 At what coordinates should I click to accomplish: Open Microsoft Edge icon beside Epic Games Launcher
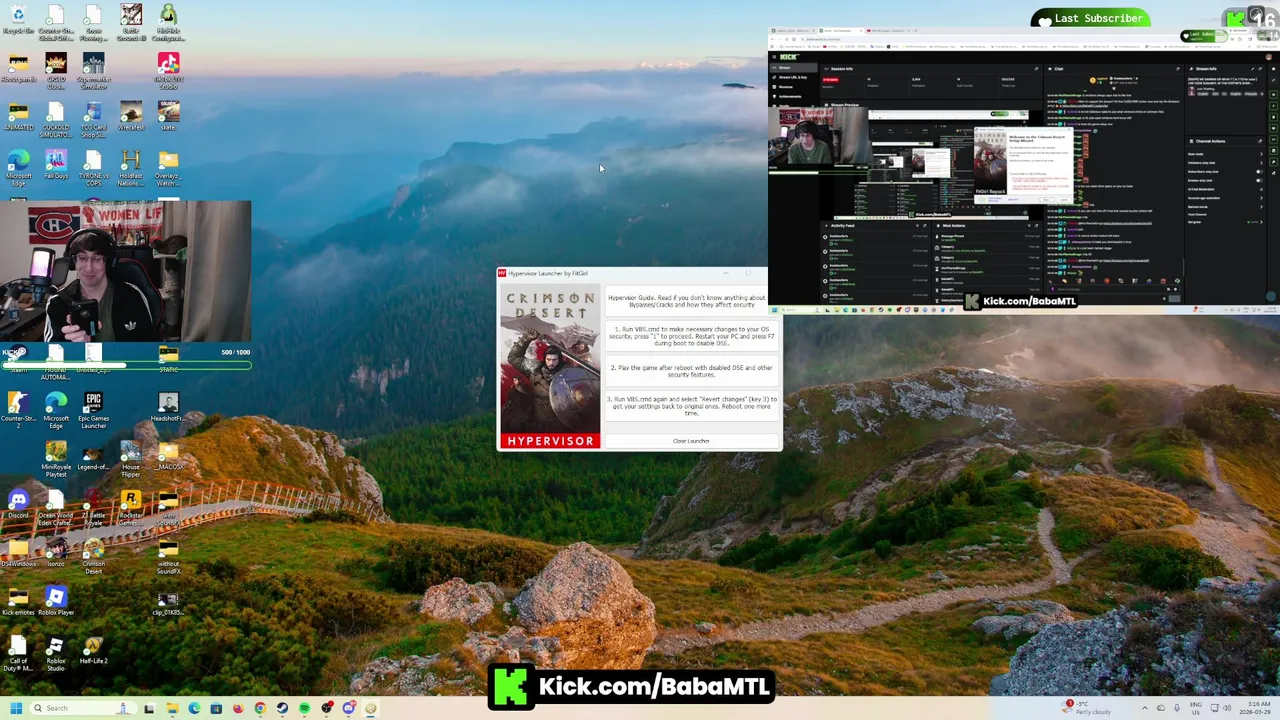(56, 409)
